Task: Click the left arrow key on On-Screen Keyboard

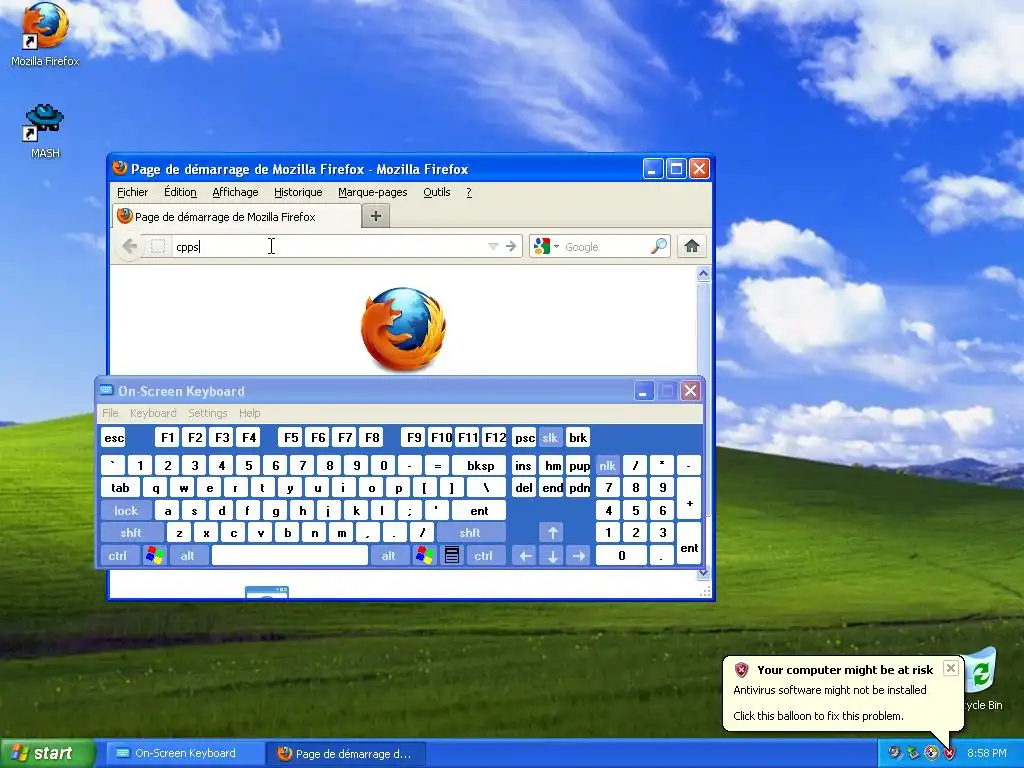Action: tap(525, 556)
